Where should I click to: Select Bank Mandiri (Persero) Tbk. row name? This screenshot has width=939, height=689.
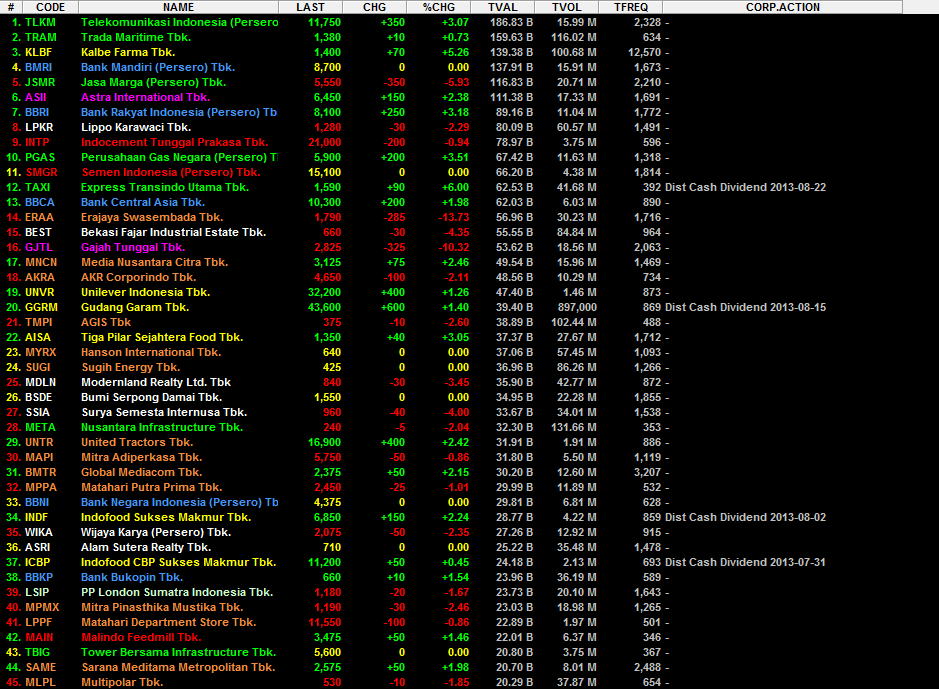click(157, 67)
